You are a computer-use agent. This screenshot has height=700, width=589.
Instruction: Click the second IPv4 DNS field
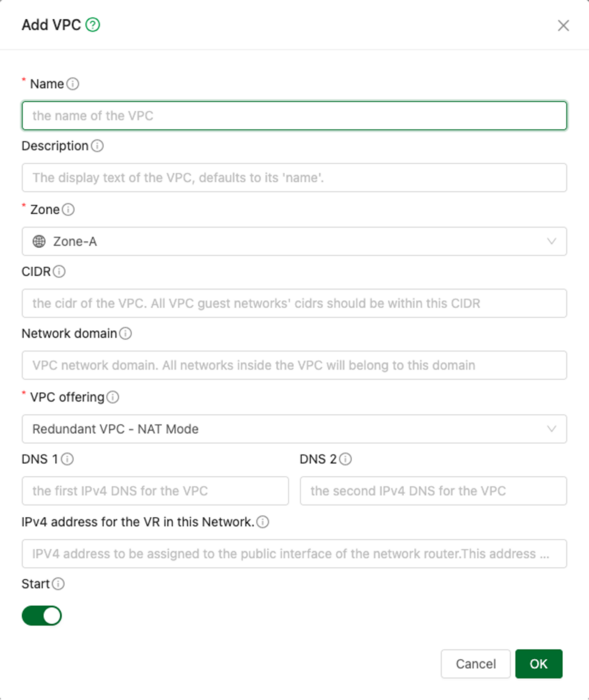(x=433, y=491)
